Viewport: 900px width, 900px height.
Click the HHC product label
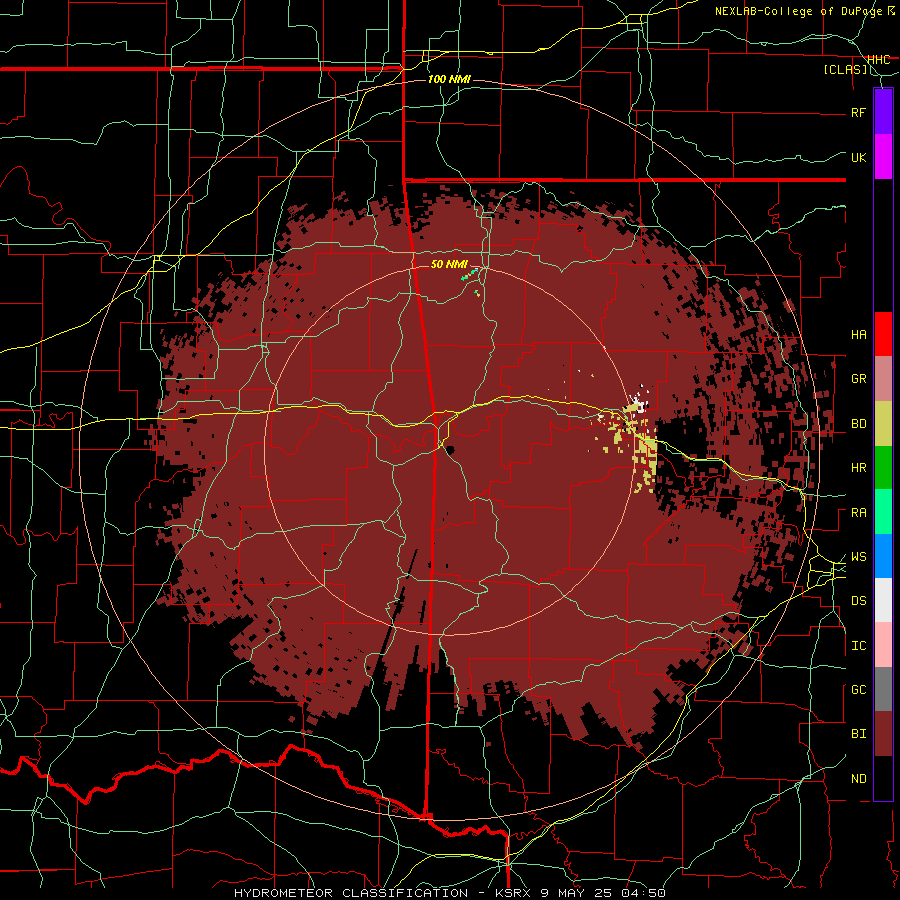(x=878, y=59)
